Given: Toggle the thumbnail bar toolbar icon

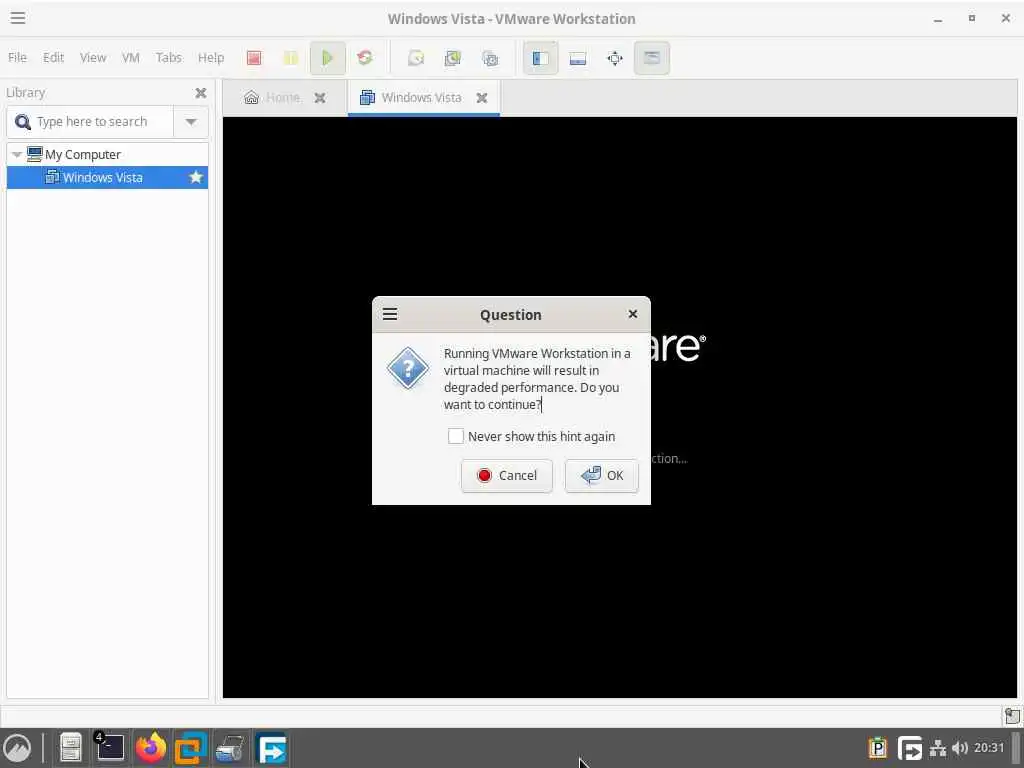Looking at the screenshot, I should pyautogui.click(x=578, y=58).
